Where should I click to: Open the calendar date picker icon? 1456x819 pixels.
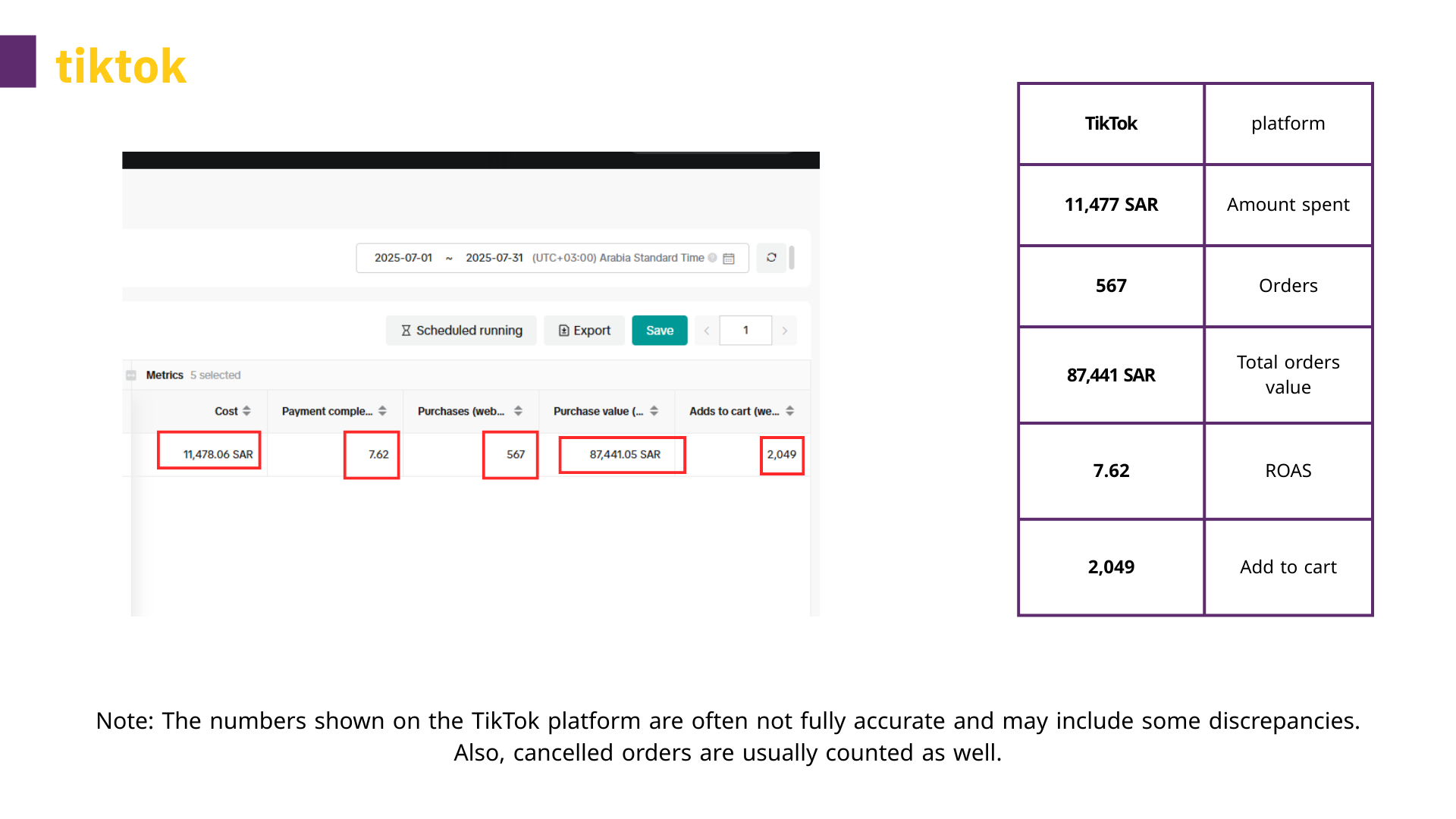click(x=729, y=259)
